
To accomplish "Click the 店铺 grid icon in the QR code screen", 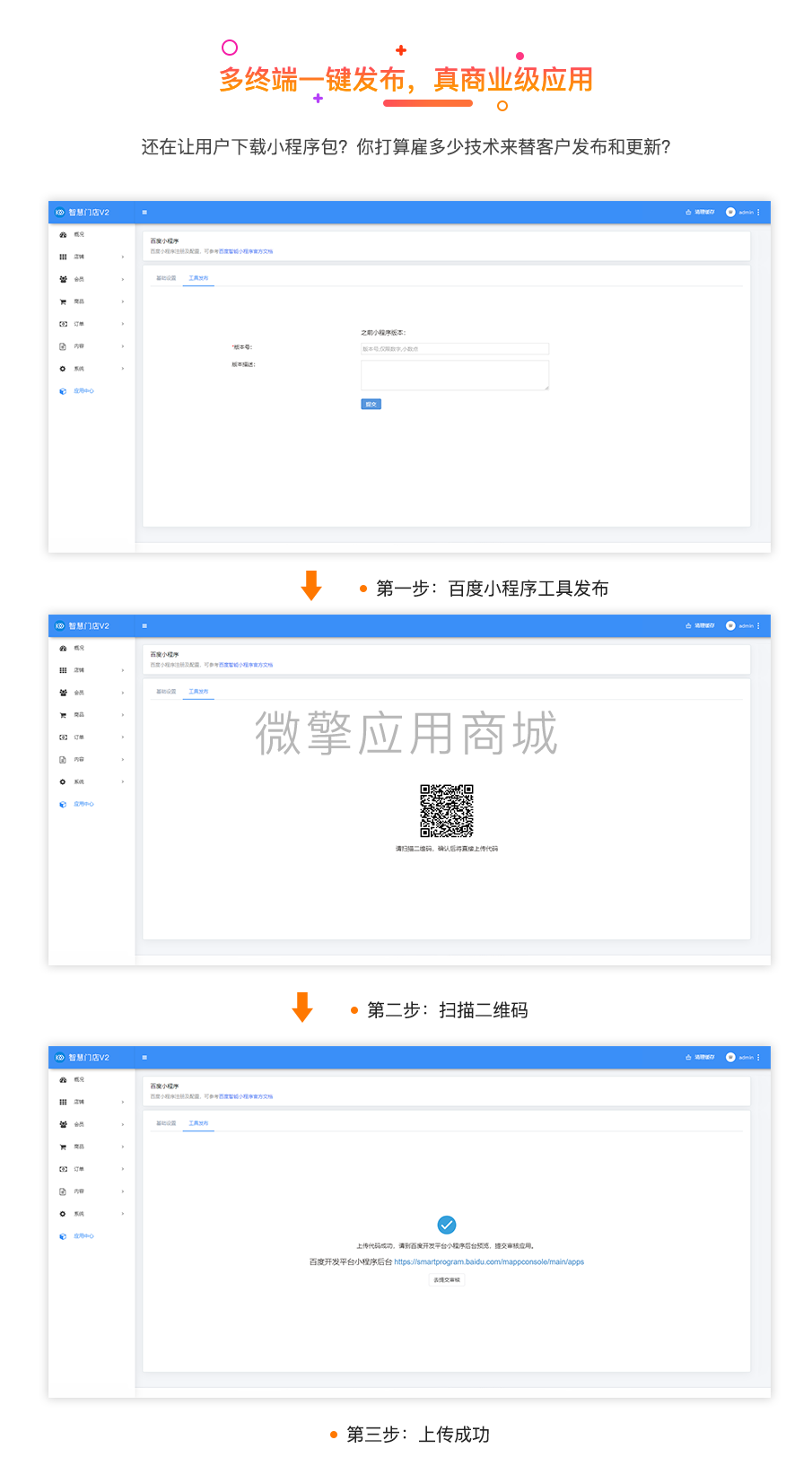I will click(63, 670).
